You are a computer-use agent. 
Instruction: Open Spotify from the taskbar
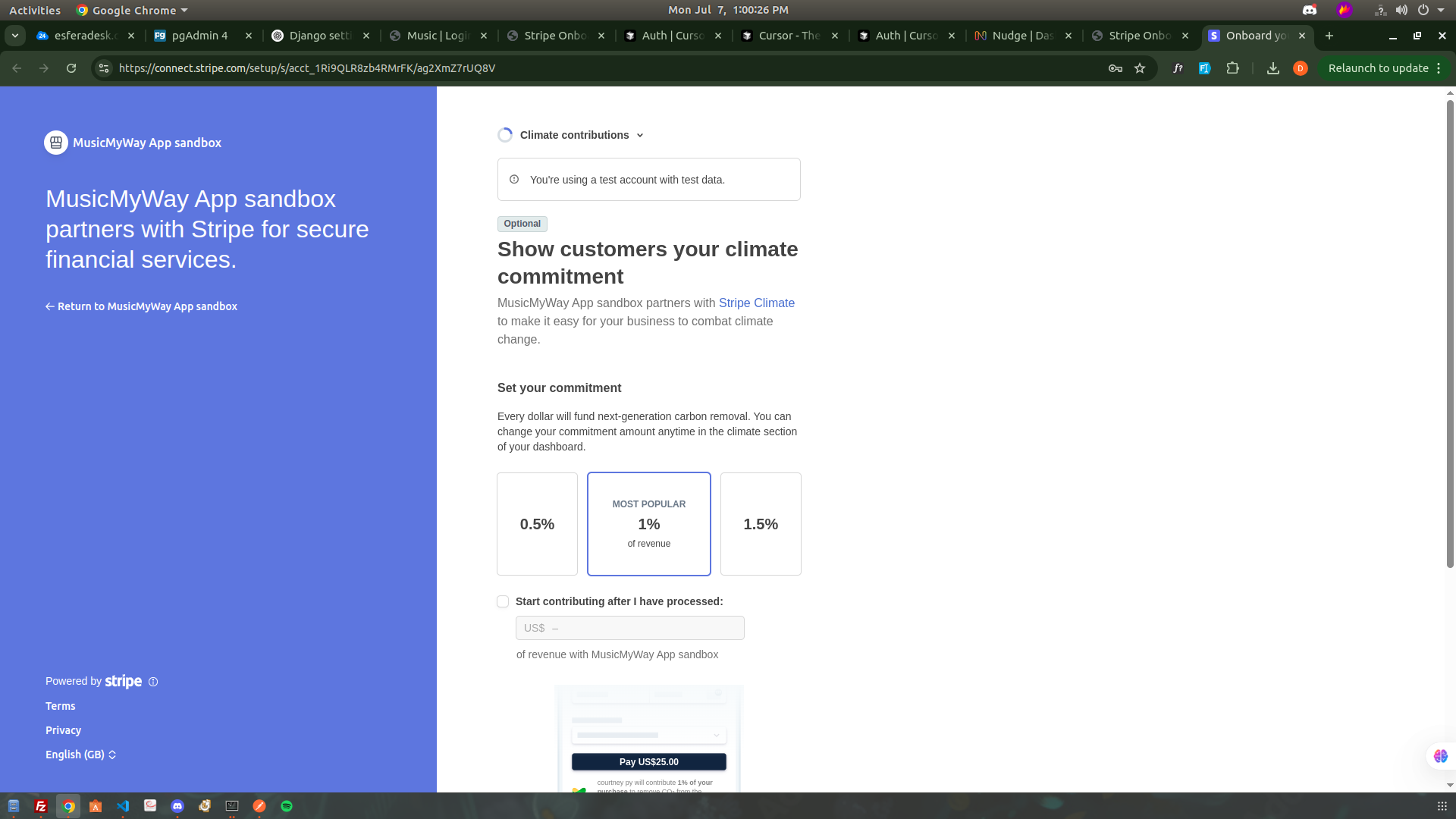pos(287,806)
